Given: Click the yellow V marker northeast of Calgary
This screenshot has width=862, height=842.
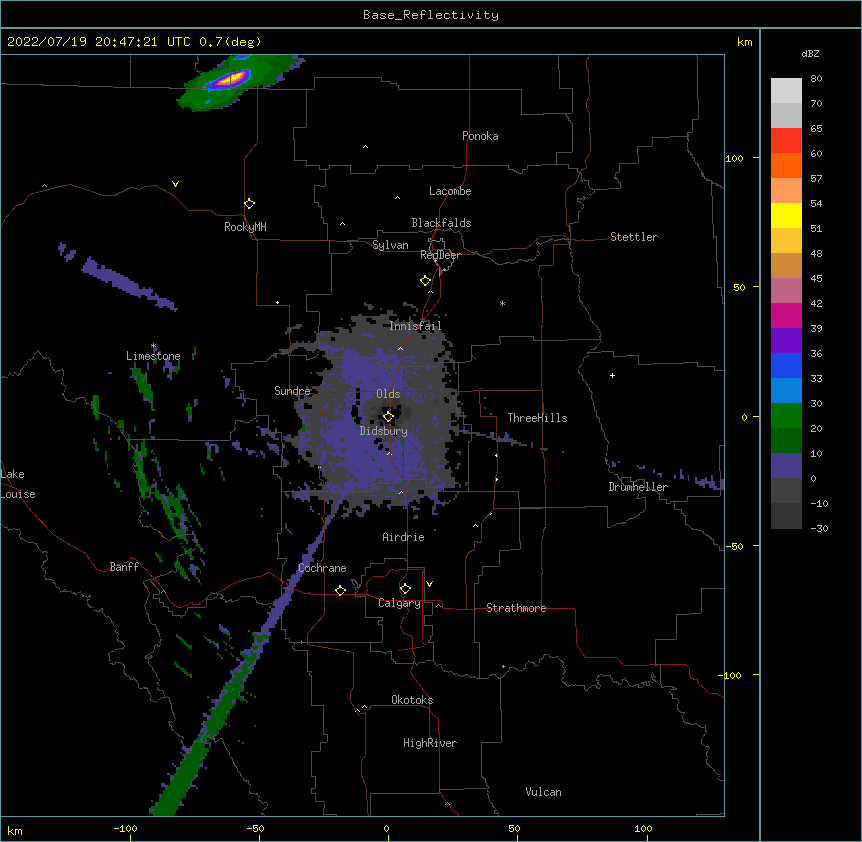Looking at the screenshot, I should 429,584.
